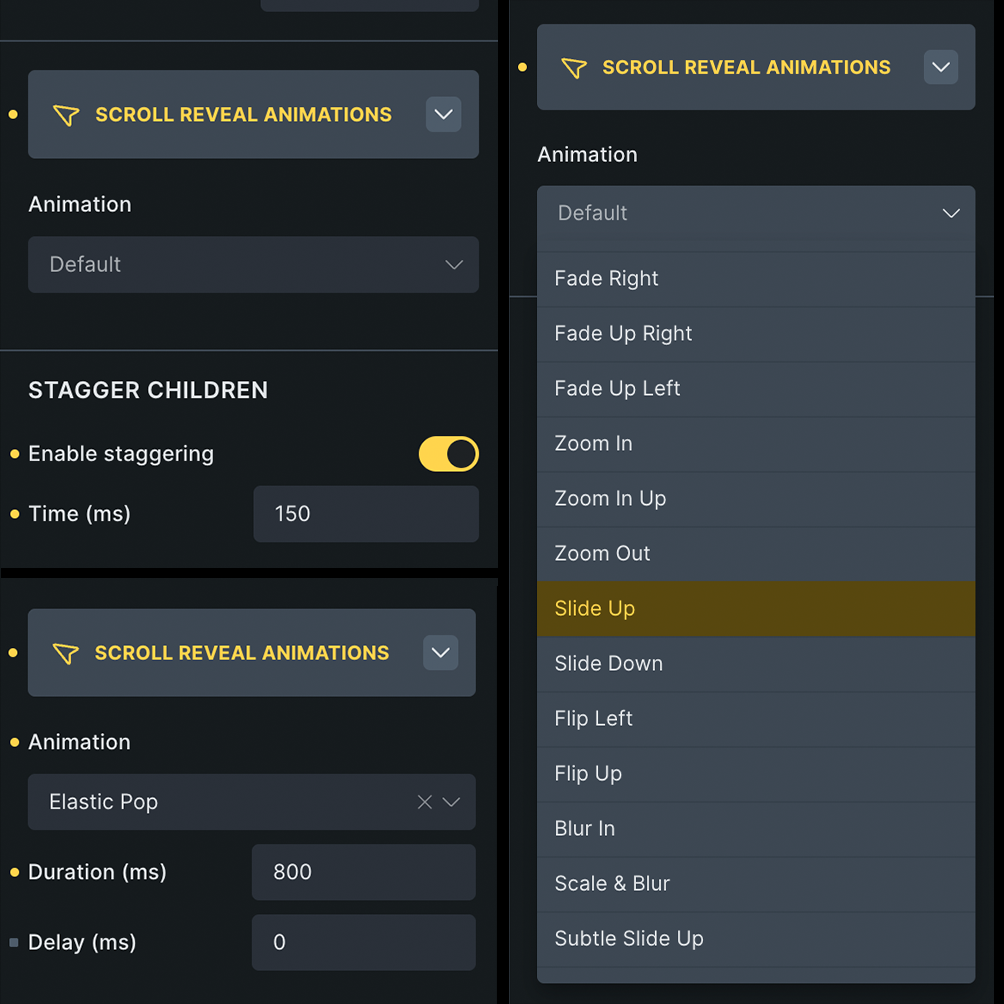Click the Time (ms) field showing 150

coord(365,514)
